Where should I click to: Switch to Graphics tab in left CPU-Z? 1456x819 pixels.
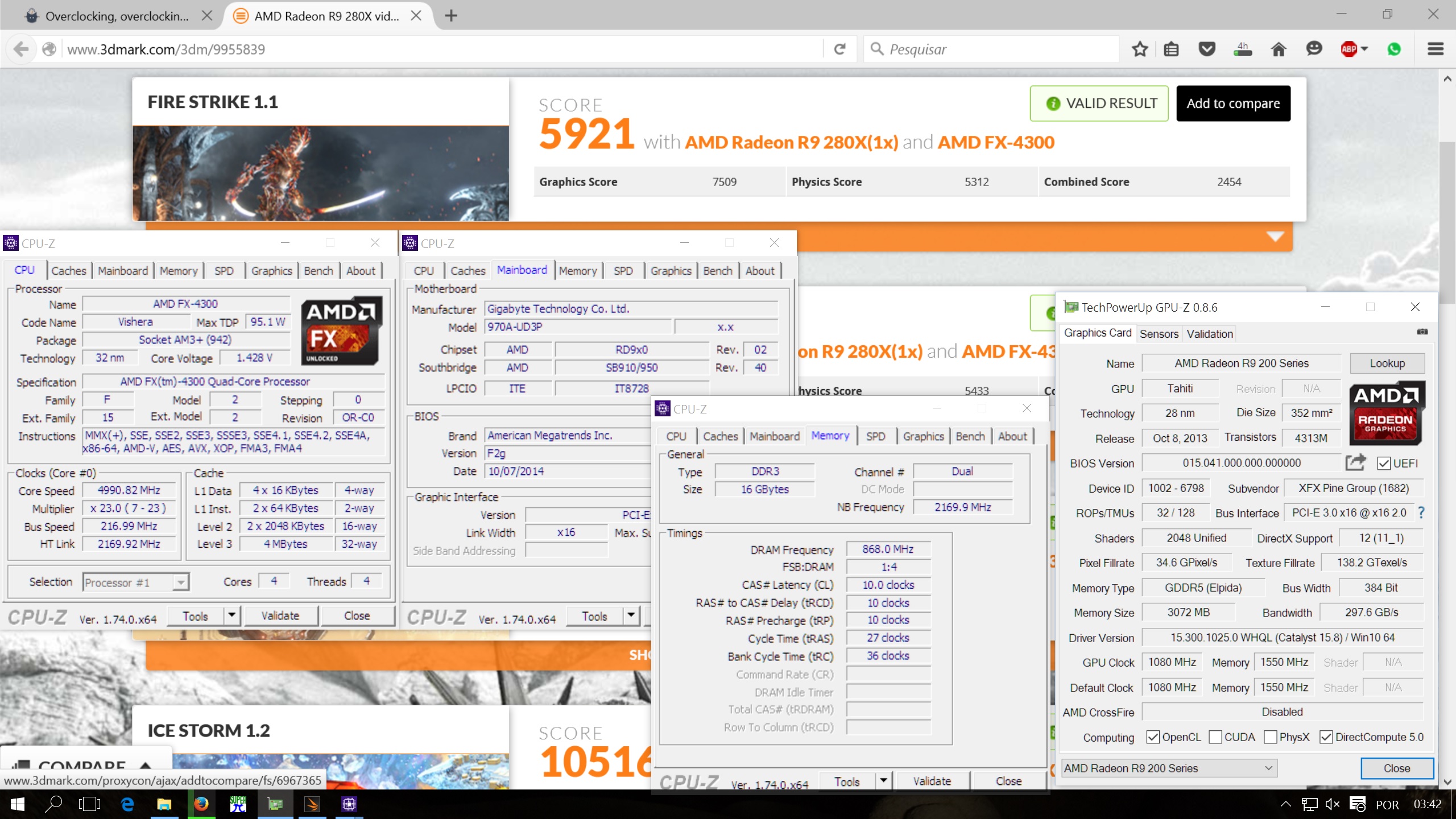click(x=272, y=271)
